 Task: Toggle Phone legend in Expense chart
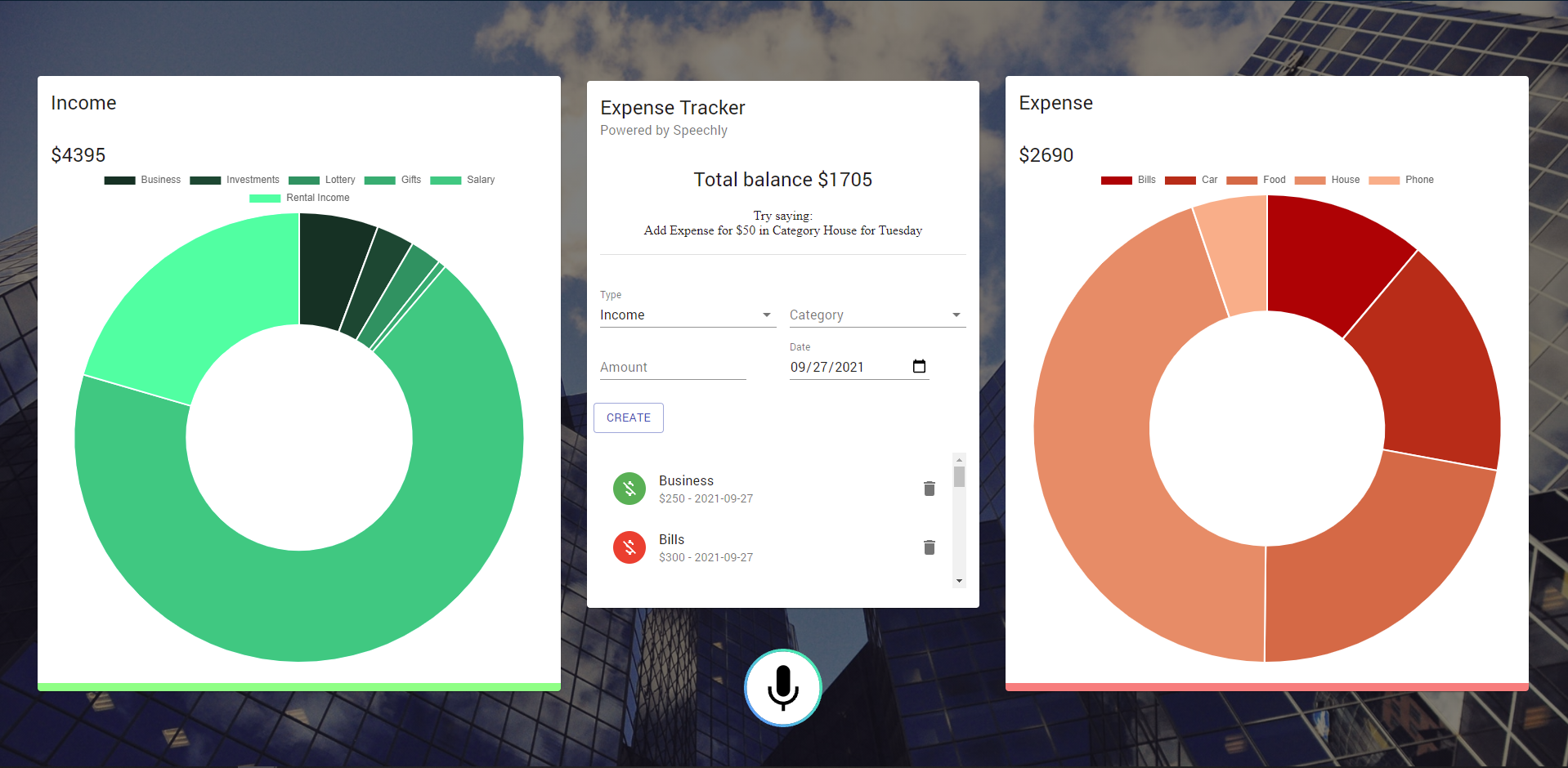(1401, 180)
